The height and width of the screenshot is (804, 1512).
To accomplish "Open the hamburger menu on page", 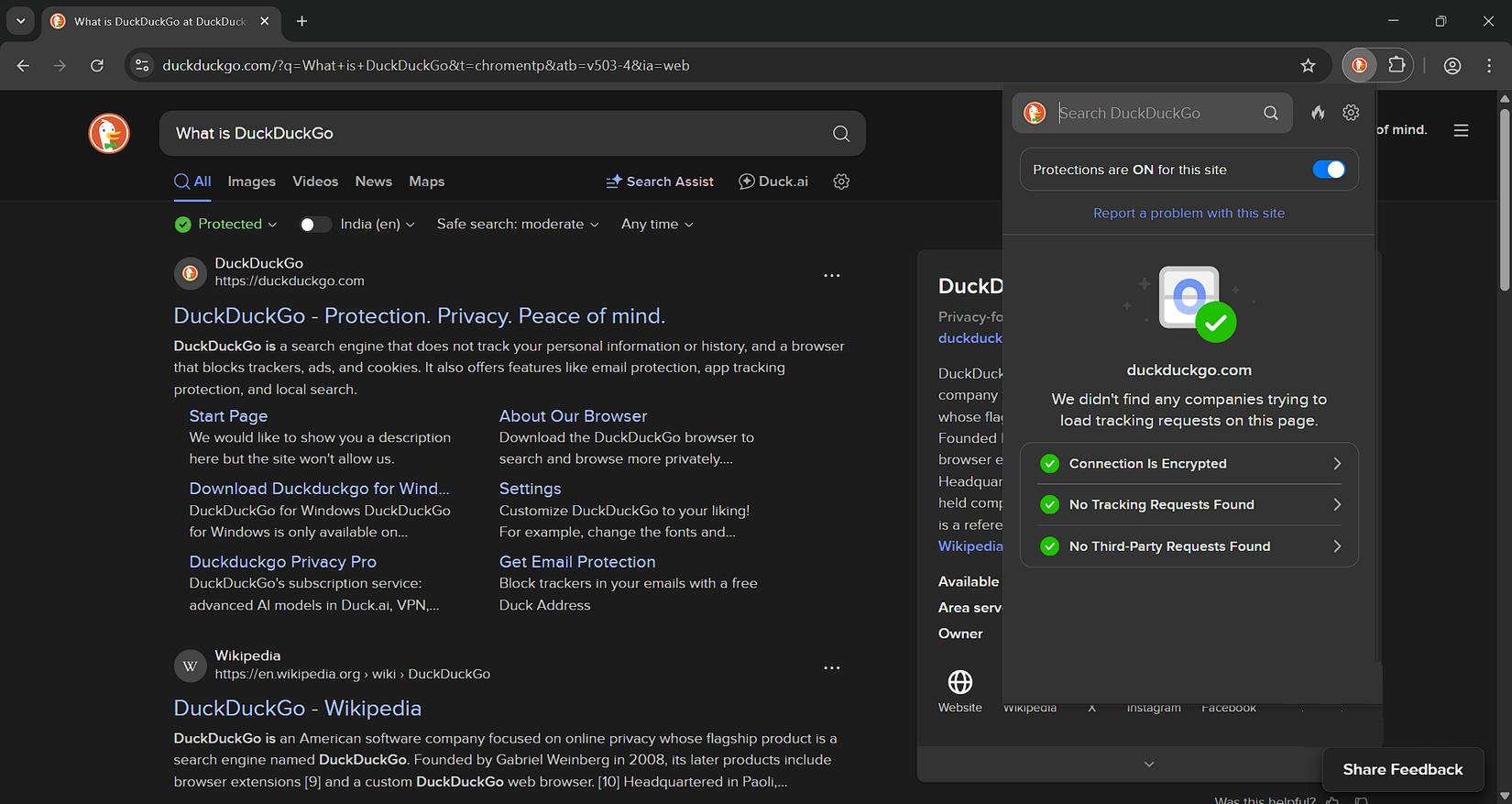I will [1461, 130].
